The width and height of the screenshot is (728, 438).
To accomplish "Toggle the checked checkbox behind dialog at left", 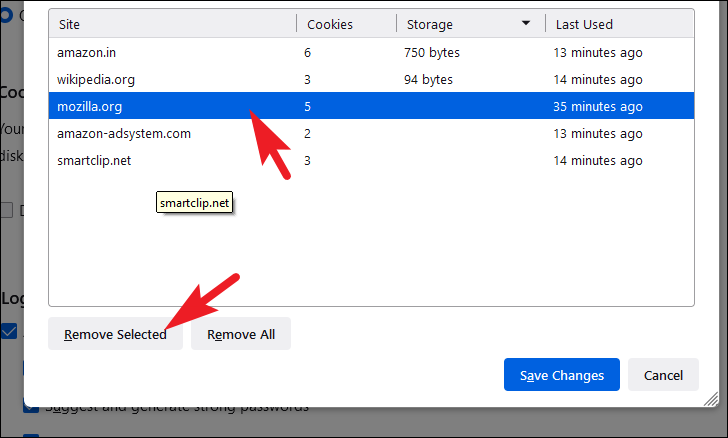I will (x=8, y=331).
